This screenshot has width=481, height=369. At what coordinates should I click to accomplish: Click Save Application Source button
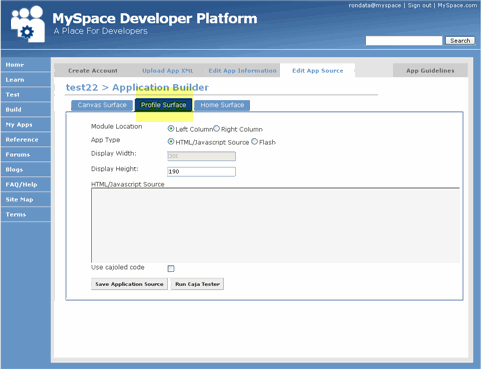tap(129, 284)
